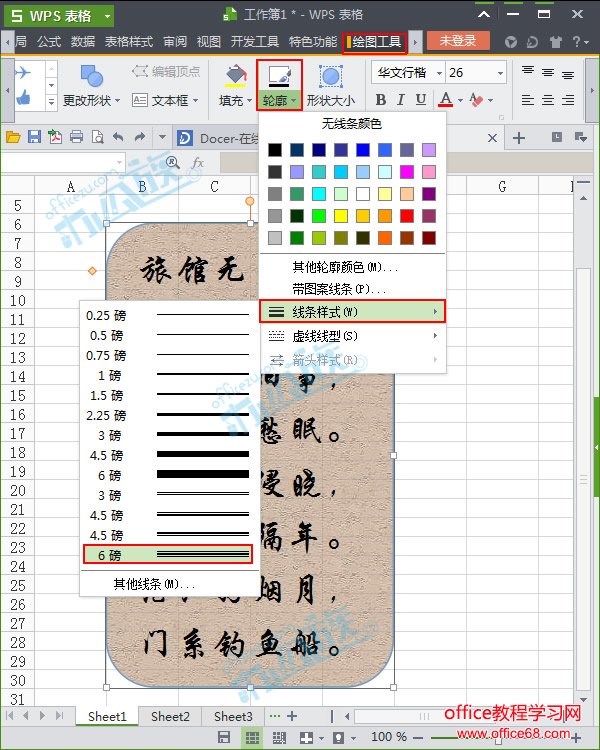Click the cell name box field
The image size is (600, 750).
(62, 163)
